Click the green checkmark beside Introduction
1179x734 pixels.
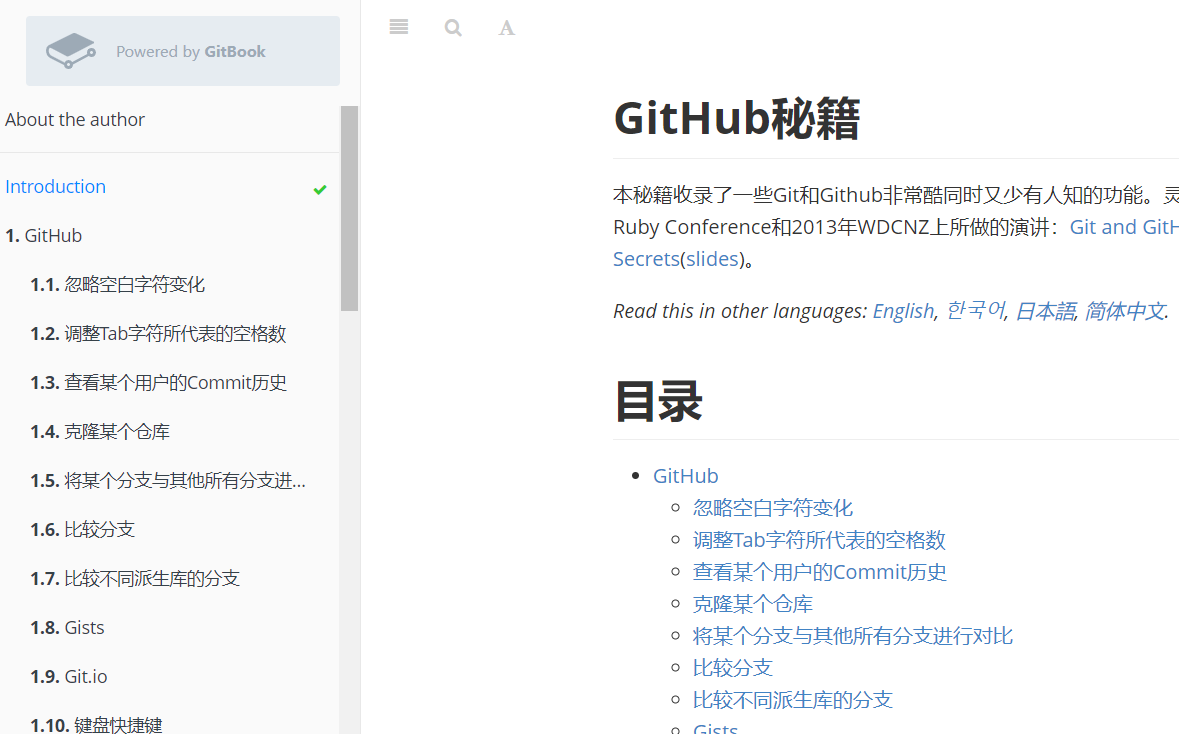click(x=320, y=190)
